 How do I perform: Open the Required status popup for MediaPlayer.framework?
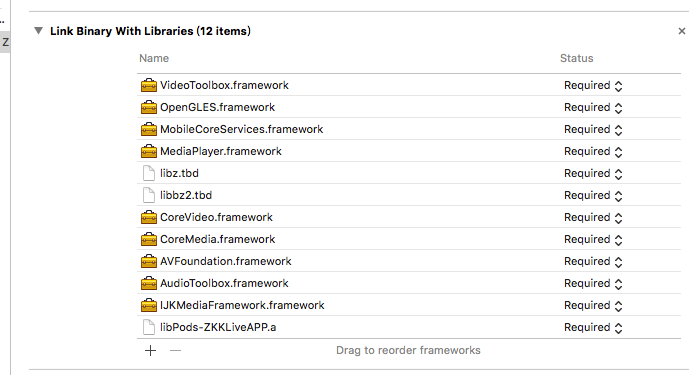point(593,151)
